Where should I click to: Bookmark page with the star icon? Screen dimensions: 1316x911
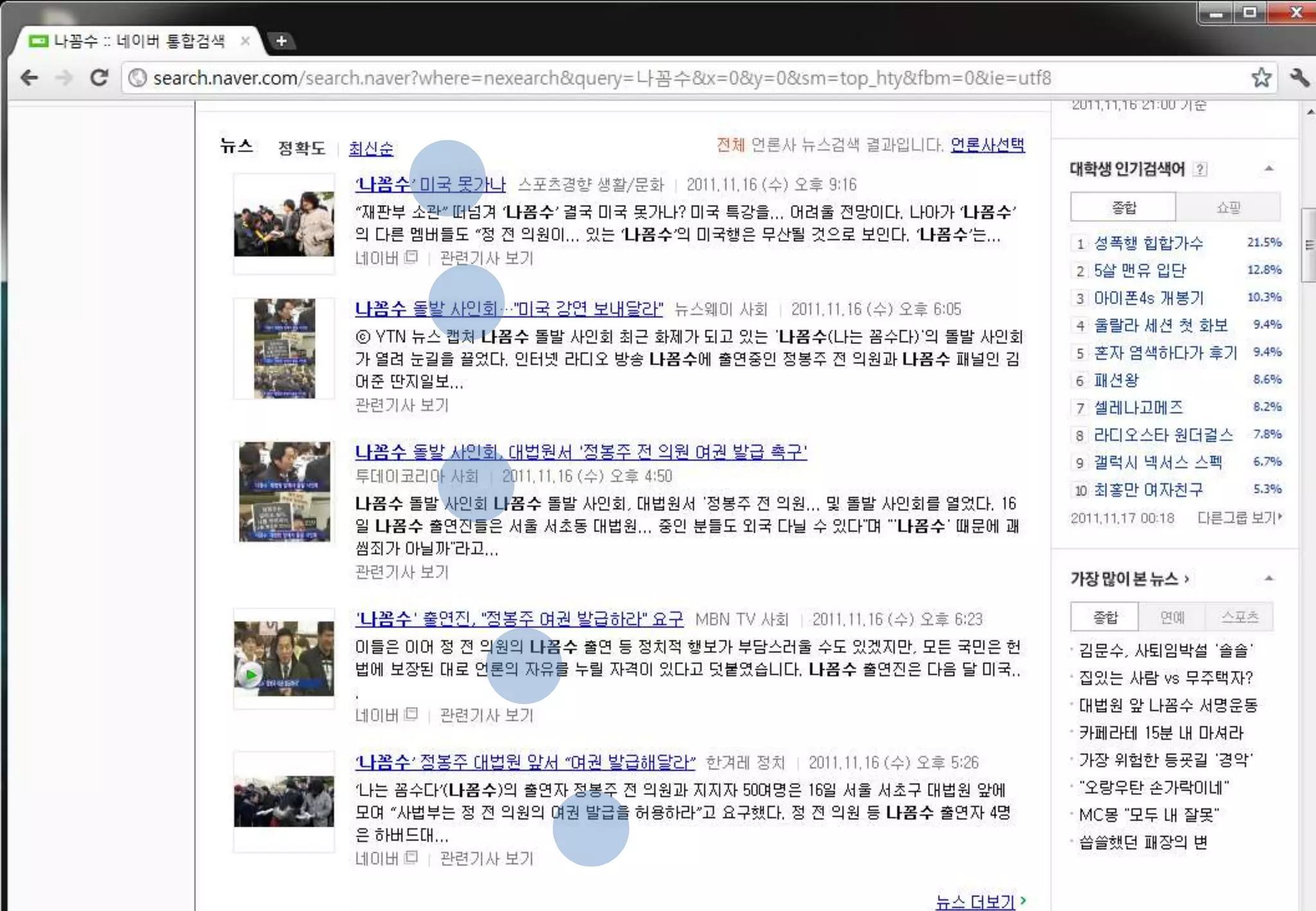(1261, 78)
